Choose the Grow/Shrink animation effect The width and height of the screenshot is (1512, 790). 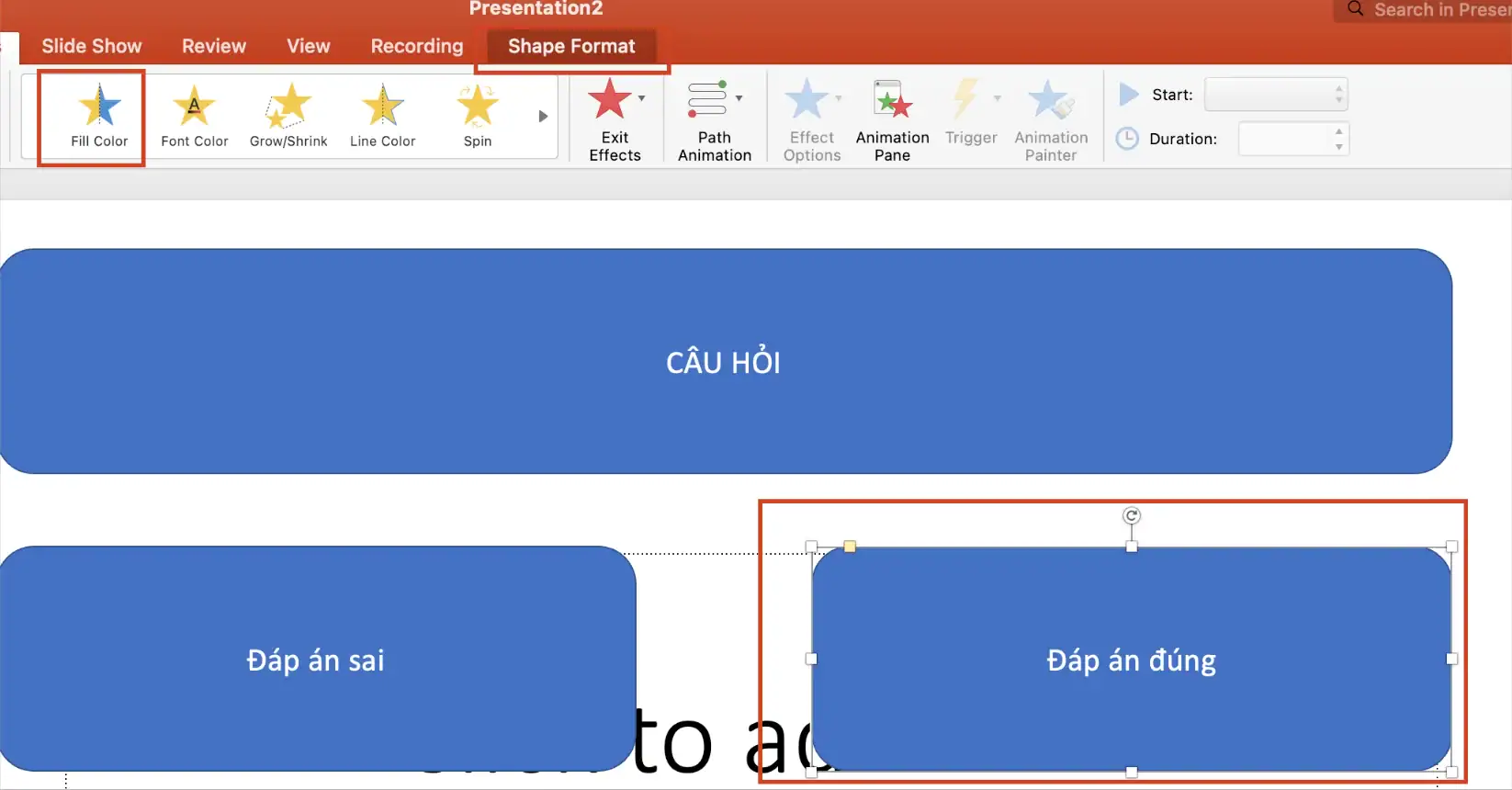click(288, 116)
